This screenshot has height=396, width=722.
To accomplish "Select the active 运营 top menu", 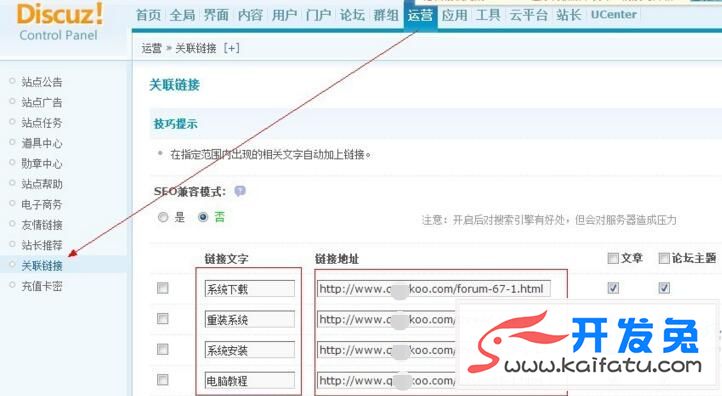I will pyautogui.click(x=420, y=15).
